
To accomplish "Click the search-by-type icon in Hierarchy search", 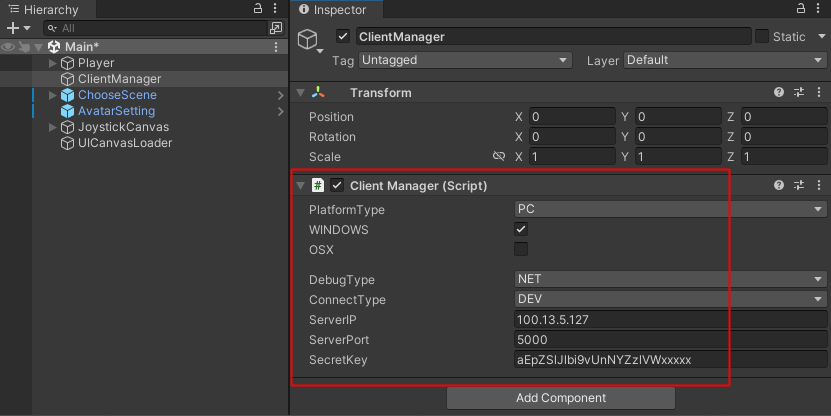I will pos(276,28).
